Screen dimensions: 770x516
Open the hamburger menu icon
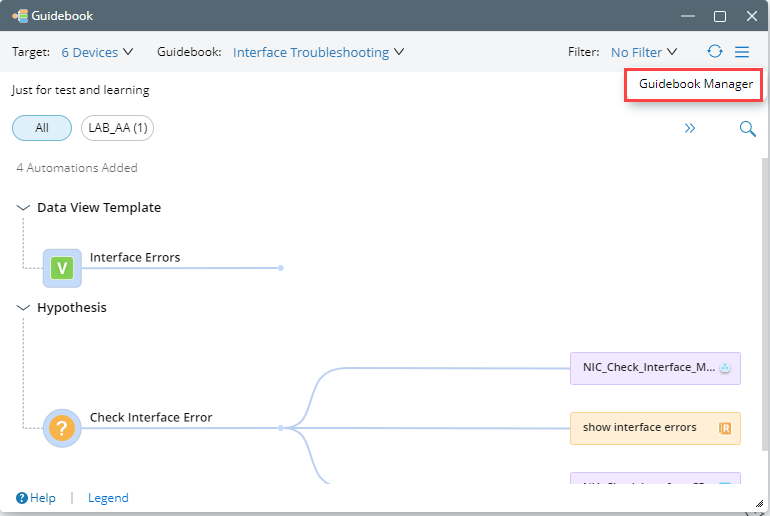pos(742,52)
